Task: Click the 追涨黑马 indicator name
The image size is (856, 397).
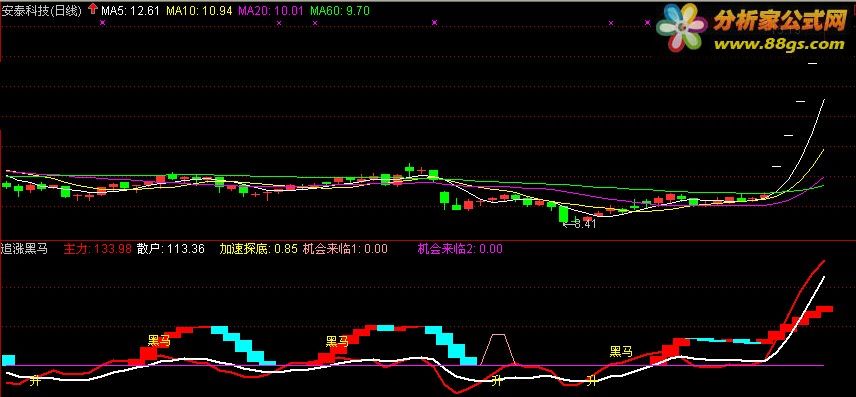Action: click(25, 249)
